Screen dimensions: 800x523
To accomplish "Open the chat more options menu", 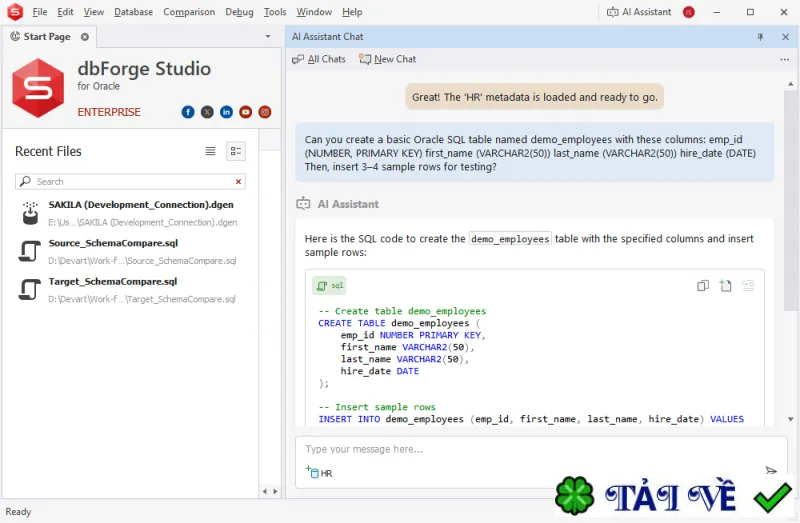I will click(785, 59).
